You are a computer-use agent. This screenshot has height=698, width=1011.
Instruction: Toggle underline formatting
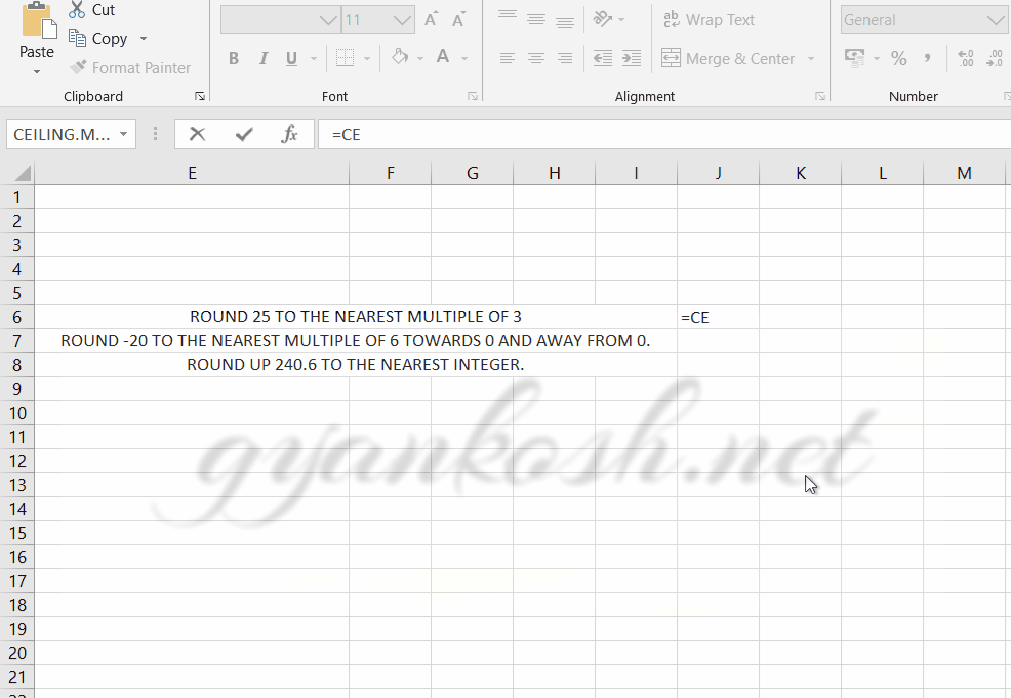pos(289,58)
